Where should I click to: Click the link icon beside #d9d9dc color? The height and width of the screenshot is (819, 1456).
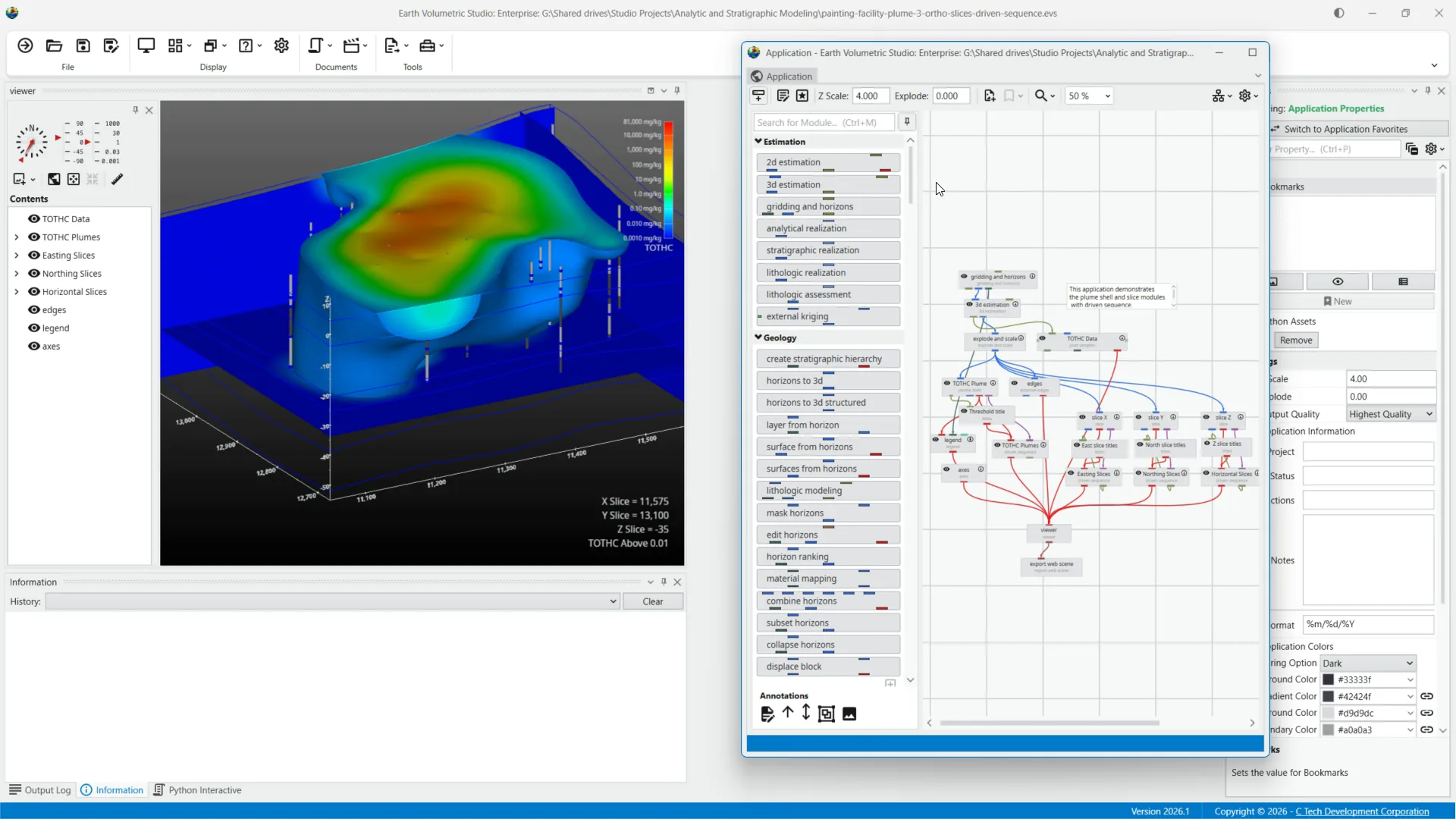(1426, 713)
